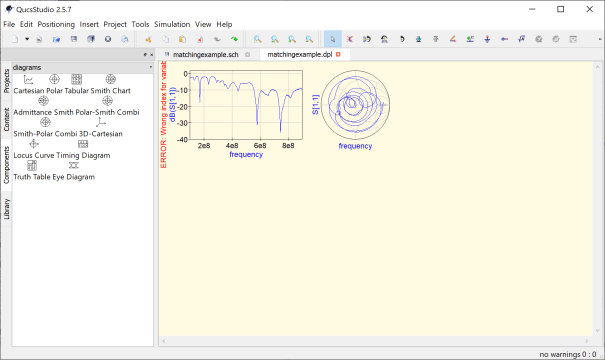The height and width of the screenshot is (360, 605).
Task: Undo the last action
Action: coord(217,39)
